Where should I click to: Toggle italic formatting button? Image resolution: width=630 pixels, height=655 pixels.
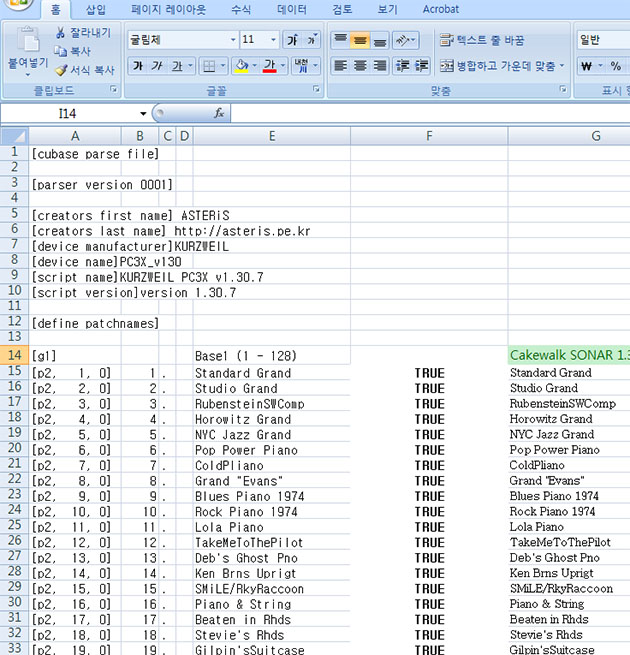point(157,66)
